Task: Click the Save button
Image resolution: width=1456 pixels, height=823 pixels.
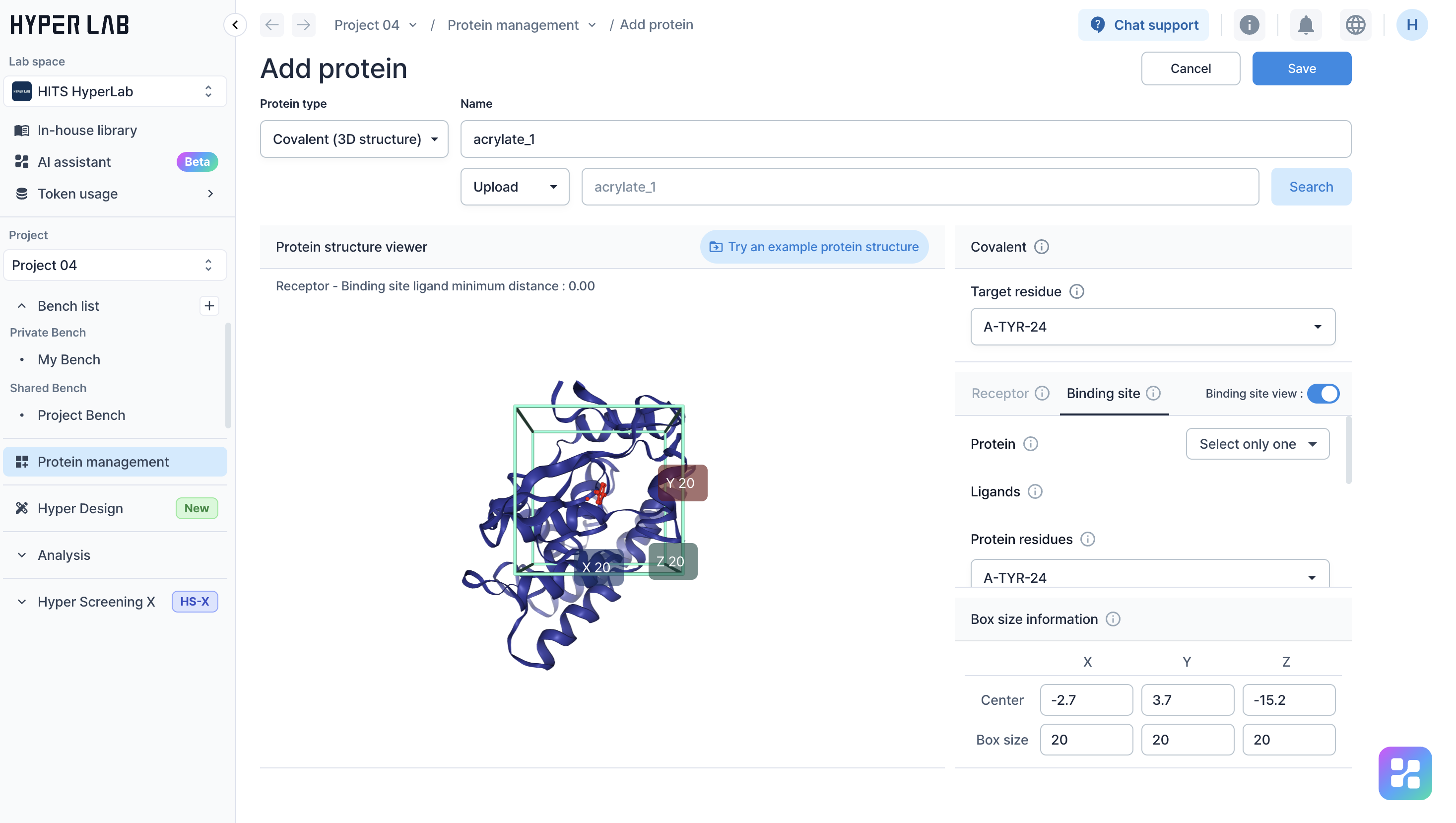Action: click(x=1301, y=69)
